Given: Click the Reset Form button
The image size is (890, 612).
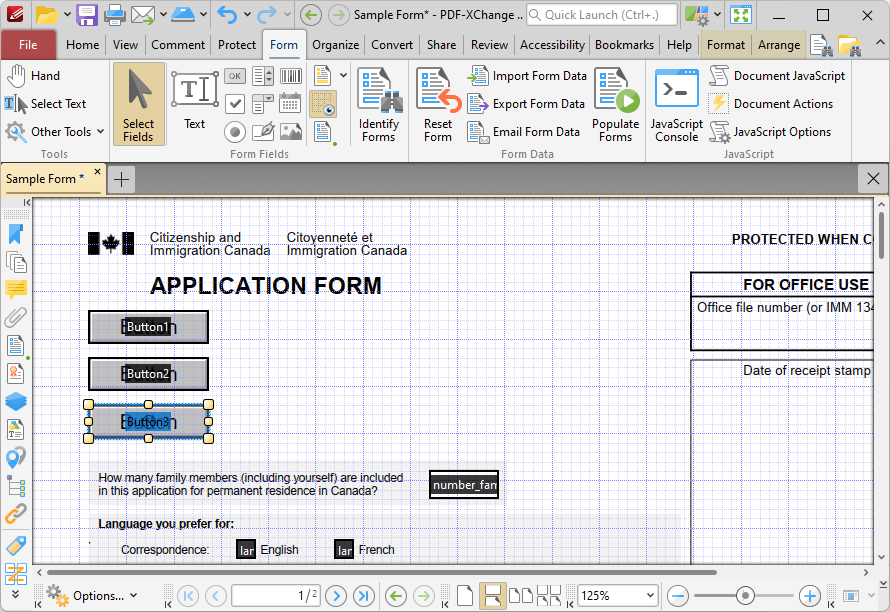Looking at the screenshot, I should [438, 105].
